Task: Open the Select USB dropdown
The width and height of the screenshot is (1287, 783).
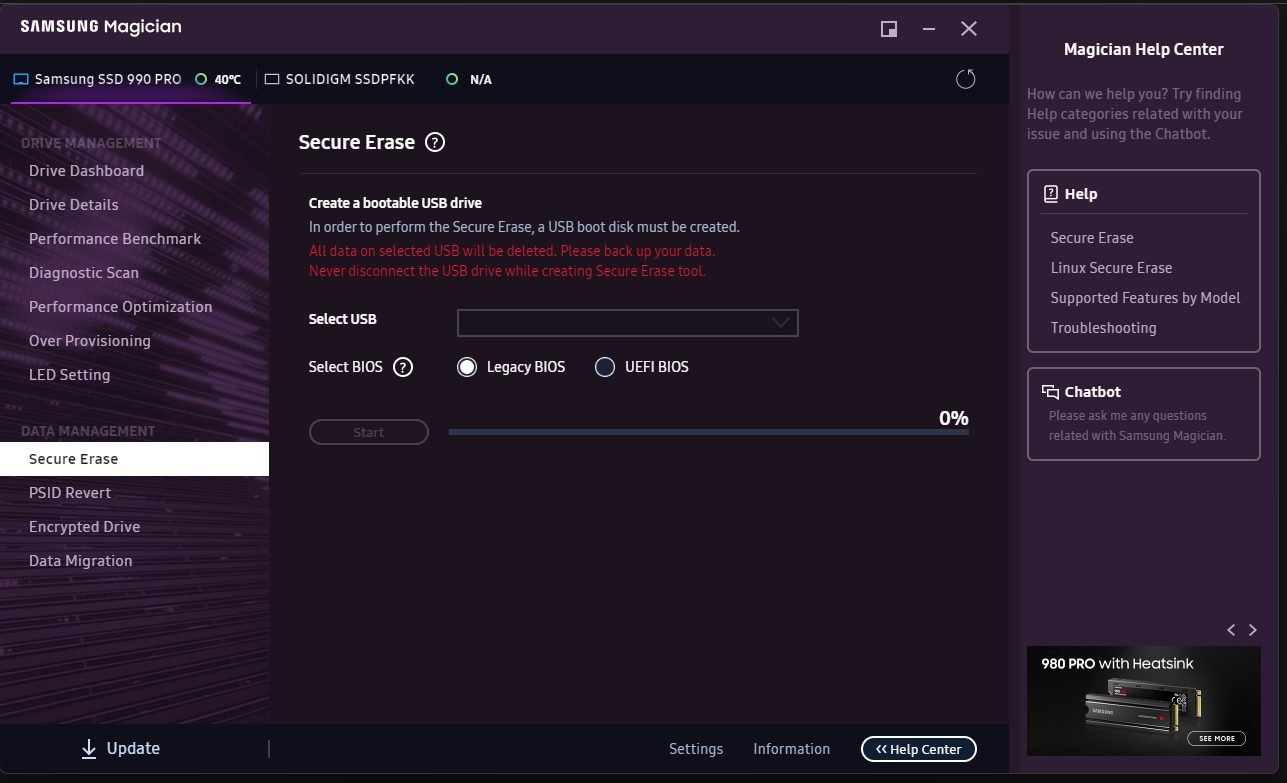Action: point(627,323)
